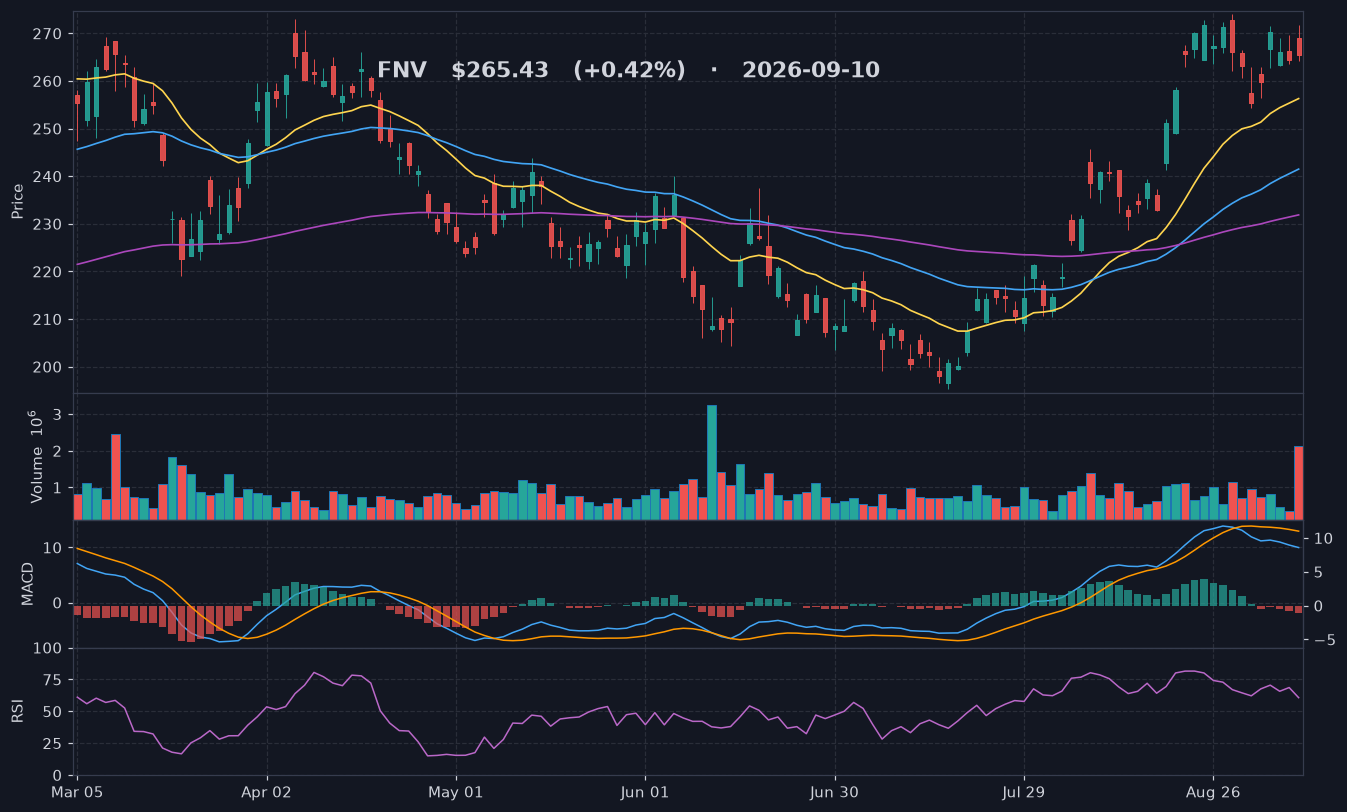Click the RSI axis label
Image resolution: width=1347 pixels, height=812 pixels.
(x=18, y=711)
